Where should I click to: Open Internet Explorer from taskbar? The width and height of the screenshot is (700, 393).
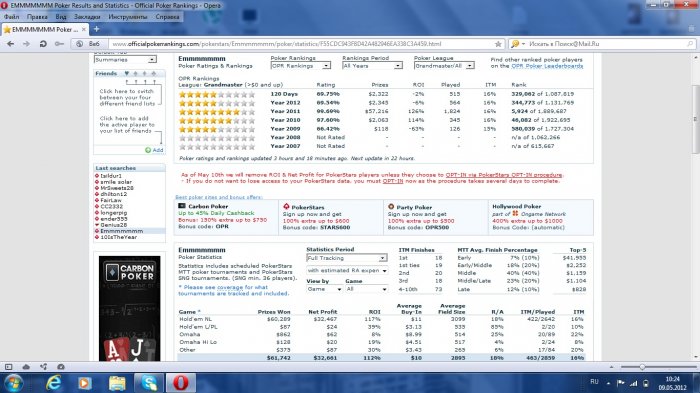tap(54, 383)
